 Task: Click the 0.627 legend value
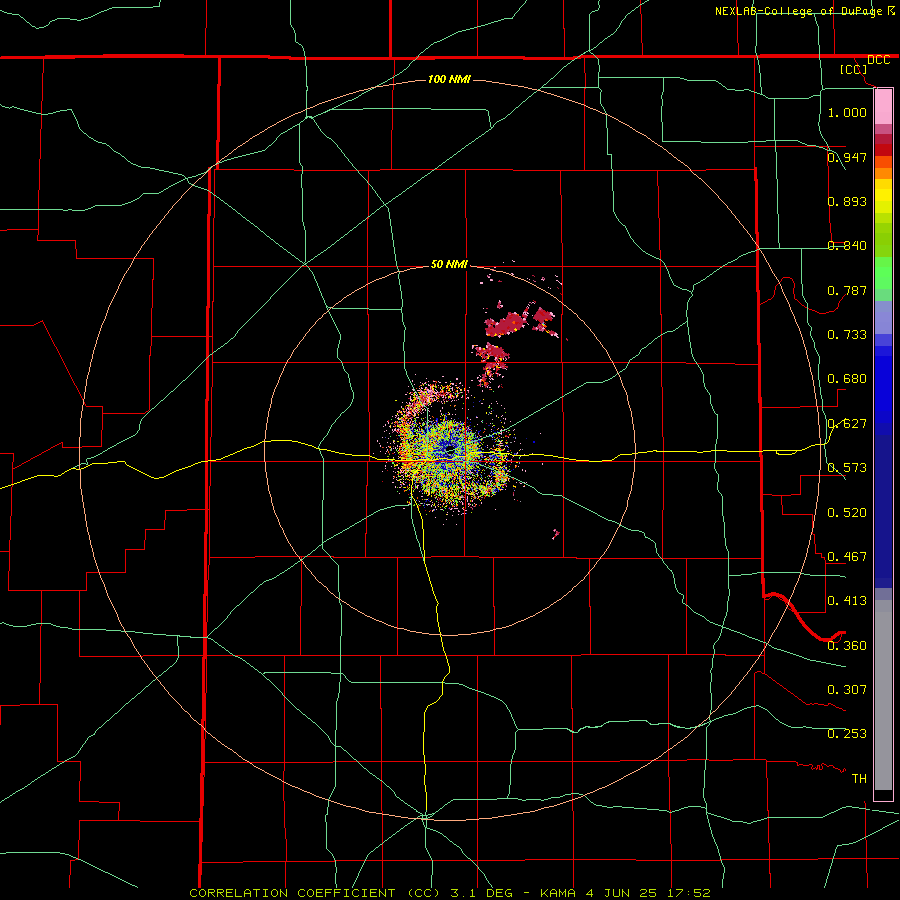click(847, 424)
